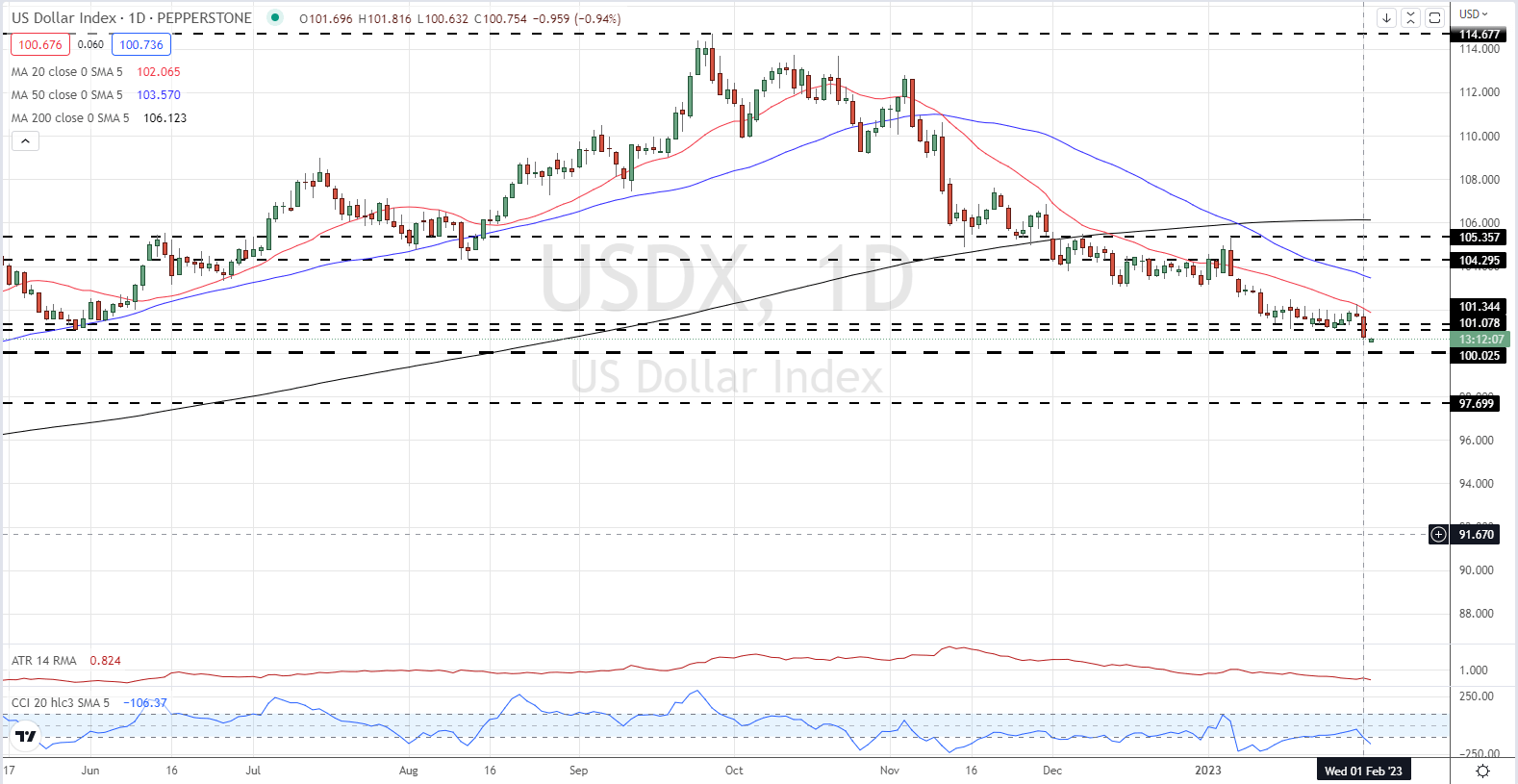Screen dimensions: 1518x784
Task: Click the 88.000 price scale value
Action: [1477, 613]
